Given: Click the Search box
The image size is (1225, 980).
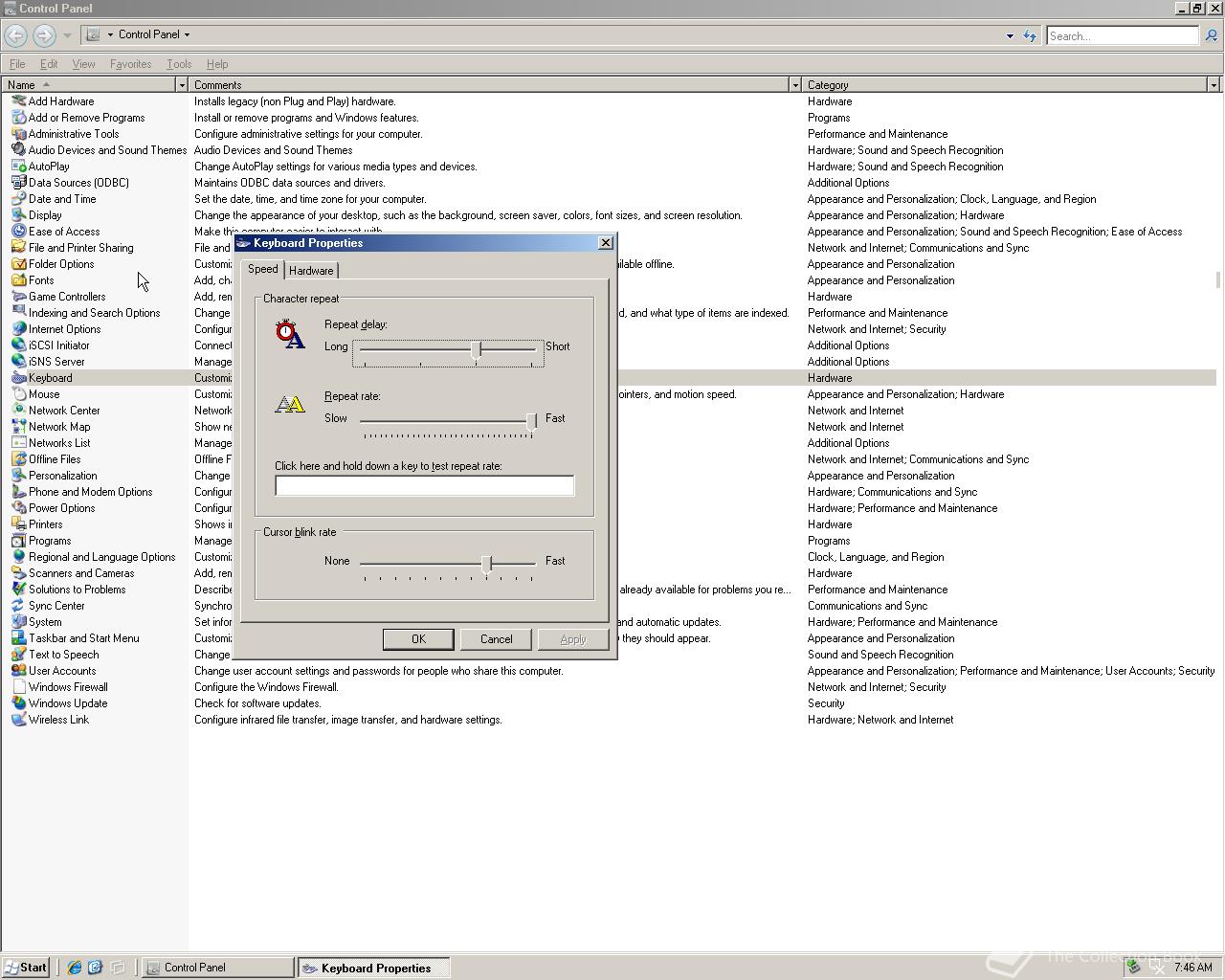Looking at the screenshot, I should pos(1122,36).
